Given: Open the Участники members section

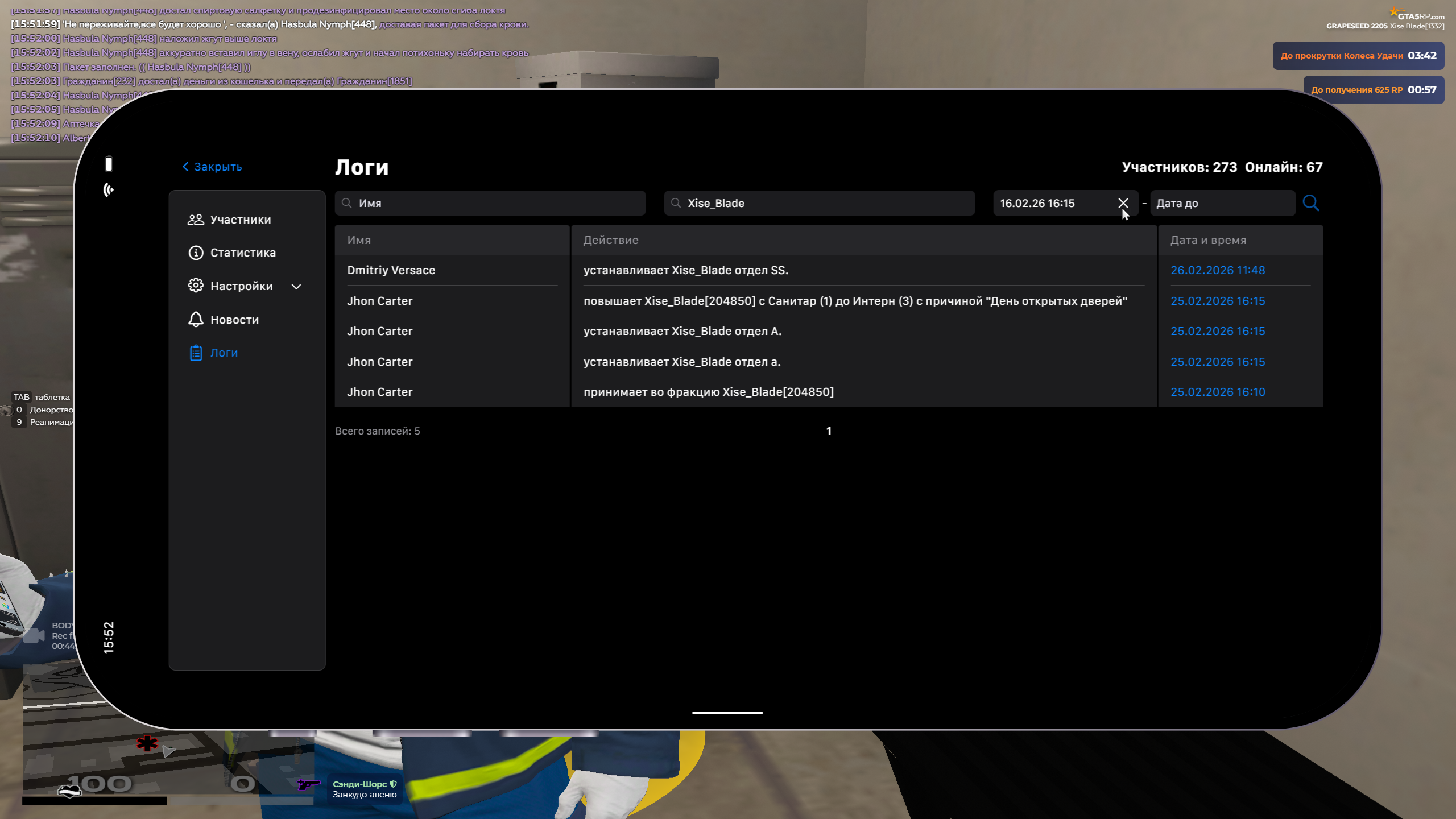Looking at the screenshot, I should [x=240, y=220].
